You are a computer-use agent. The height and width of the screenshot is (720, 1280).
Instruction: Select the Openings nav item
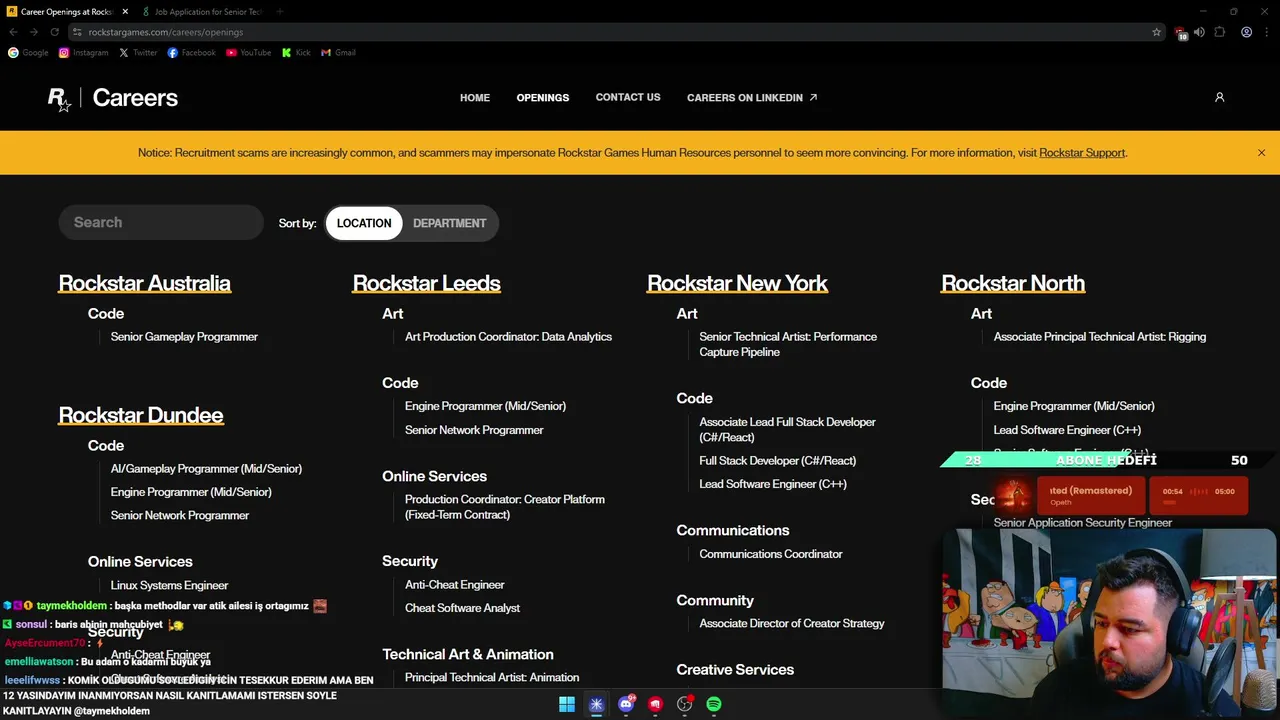(x=543, y=98)
